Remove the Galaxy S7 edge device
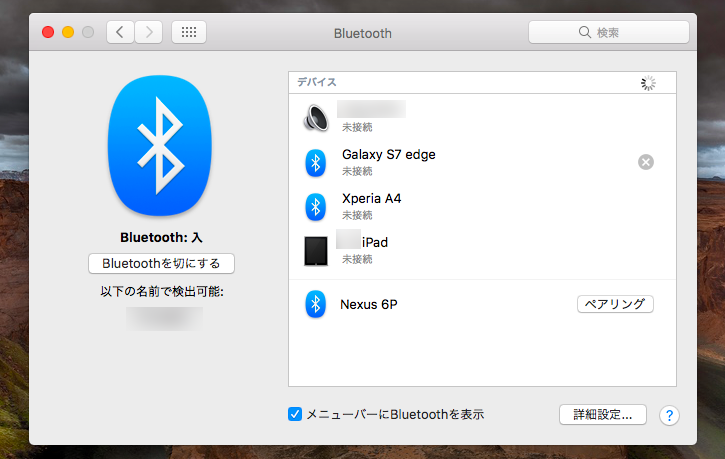This screenshot has width=725, height=459. [x=646, y=162]
